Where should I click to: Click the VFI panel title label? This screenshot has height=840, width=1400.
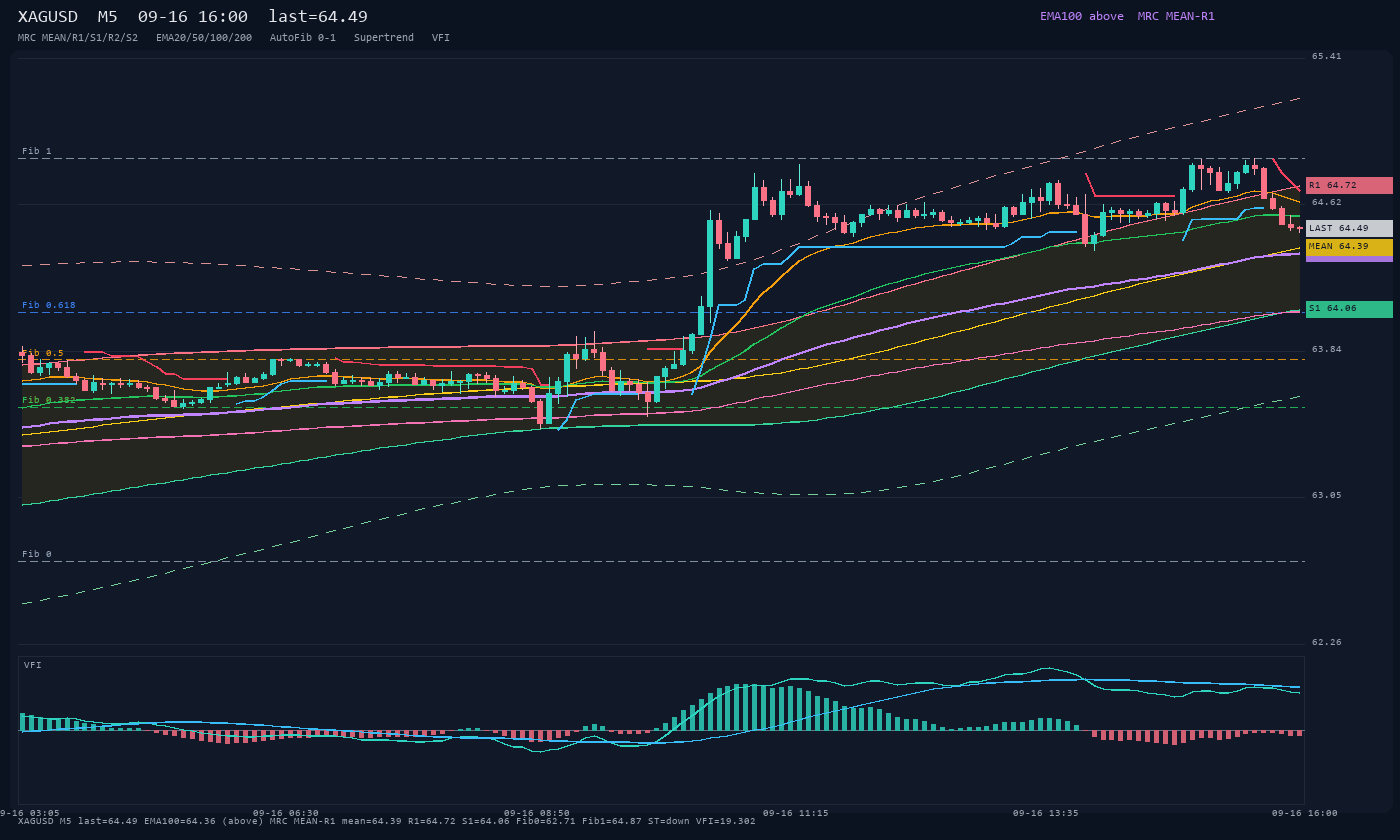(x=33, y=665)
